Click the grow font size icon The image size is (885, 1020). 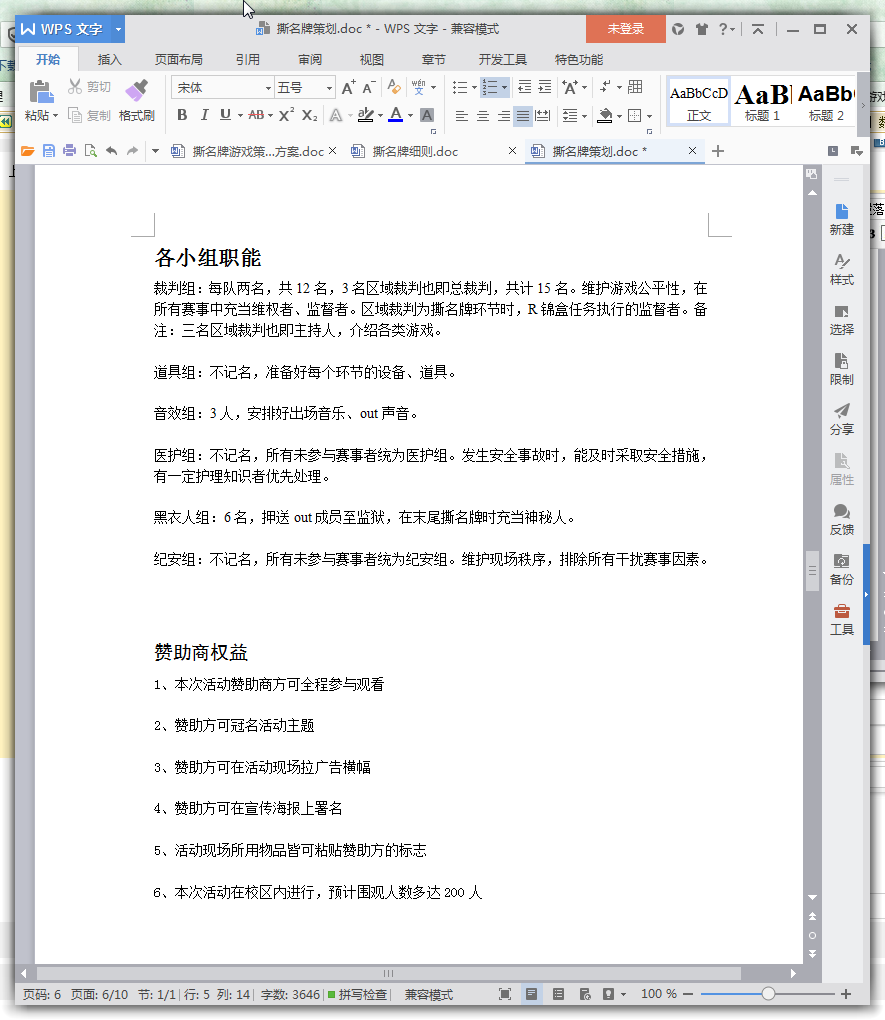(x=349, y=87)
